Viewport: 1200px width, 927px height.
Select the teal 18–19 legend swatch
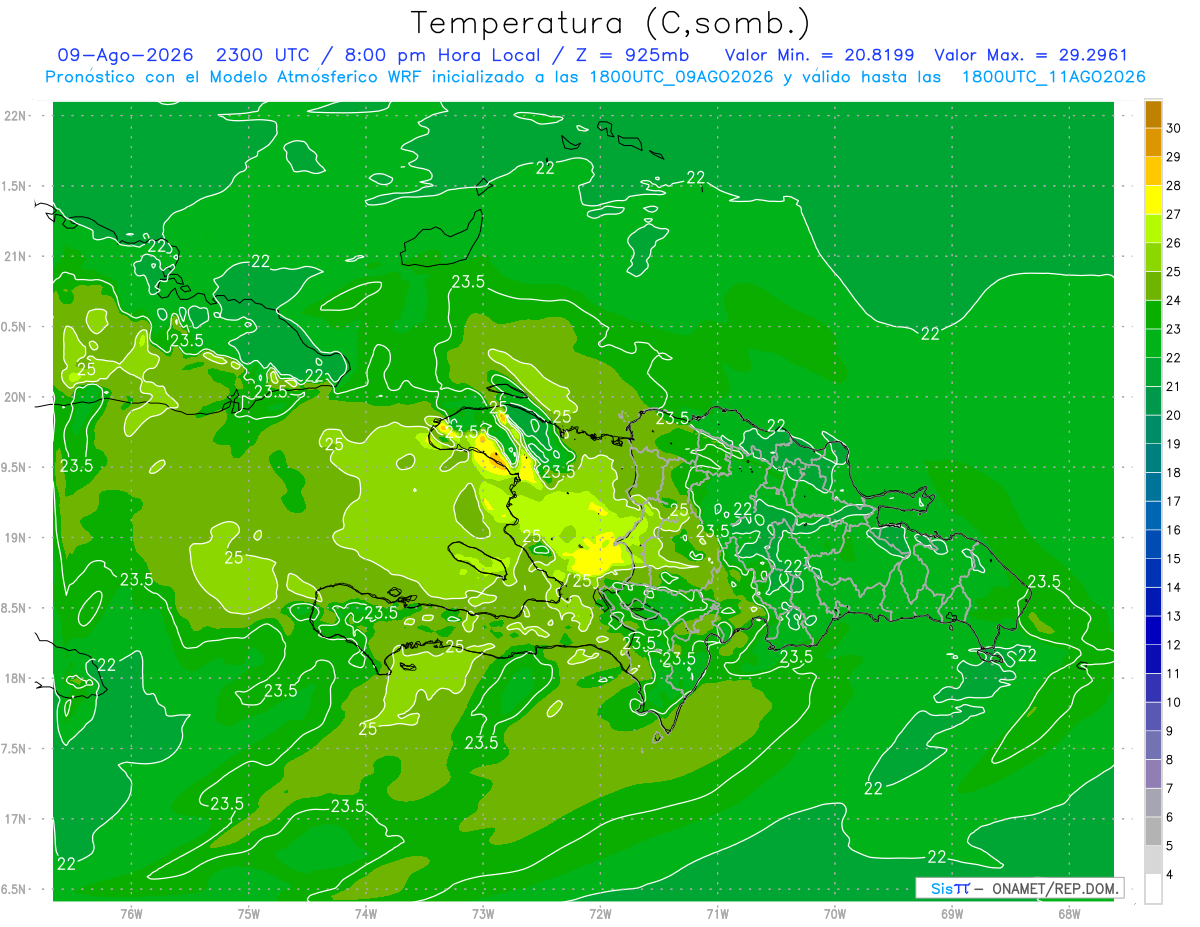(1153, 458)
